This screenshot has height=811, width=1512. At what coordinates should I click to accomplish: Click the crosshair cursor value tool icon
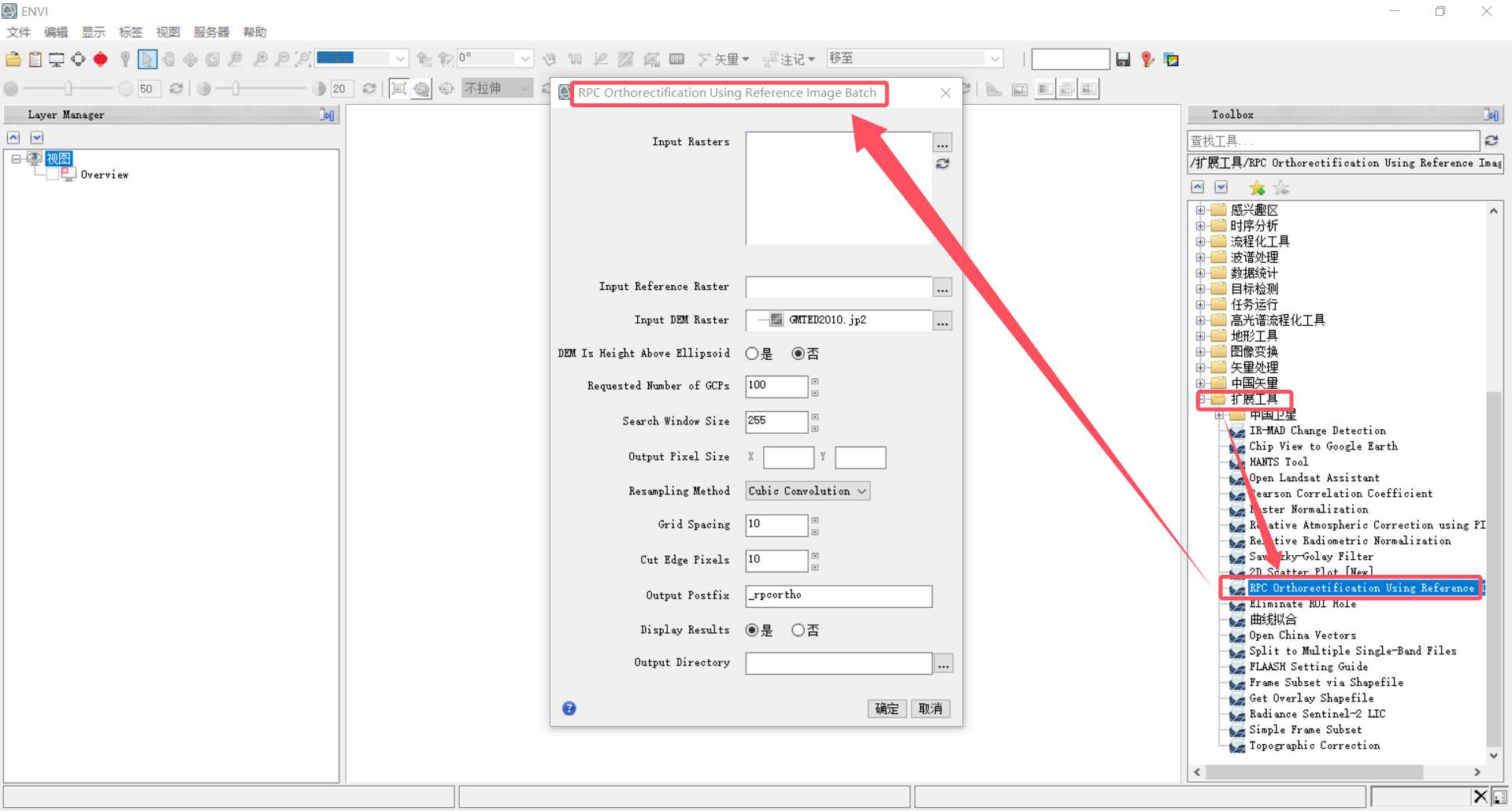point(78,59)
